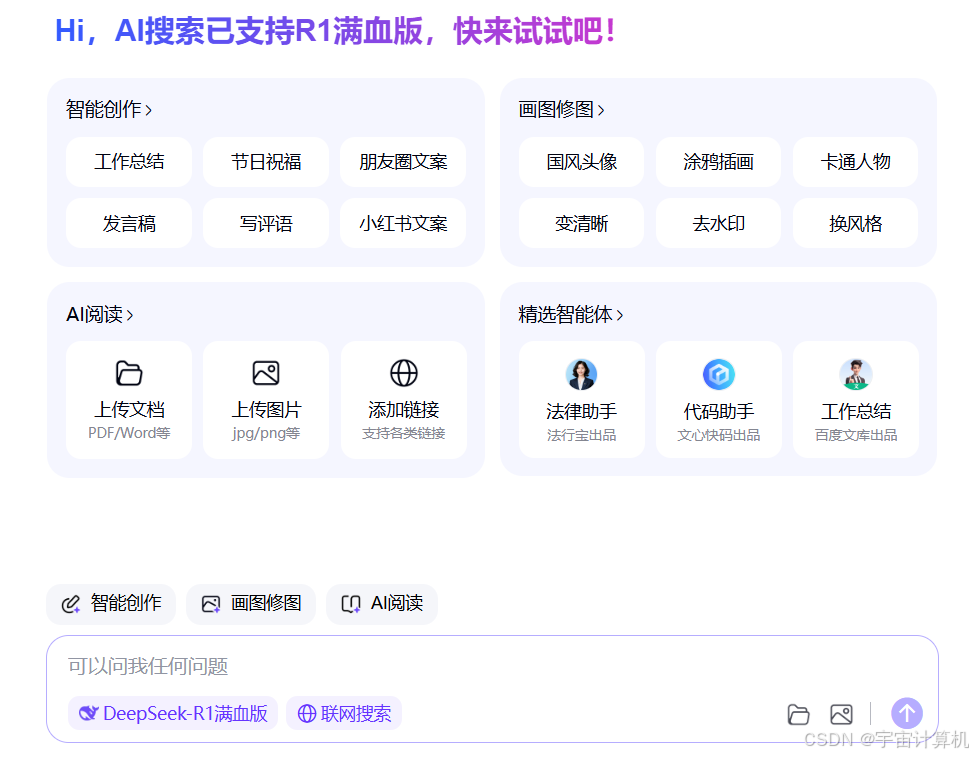
Task: Click the send arrow button
Action: [x=907, y=714]
